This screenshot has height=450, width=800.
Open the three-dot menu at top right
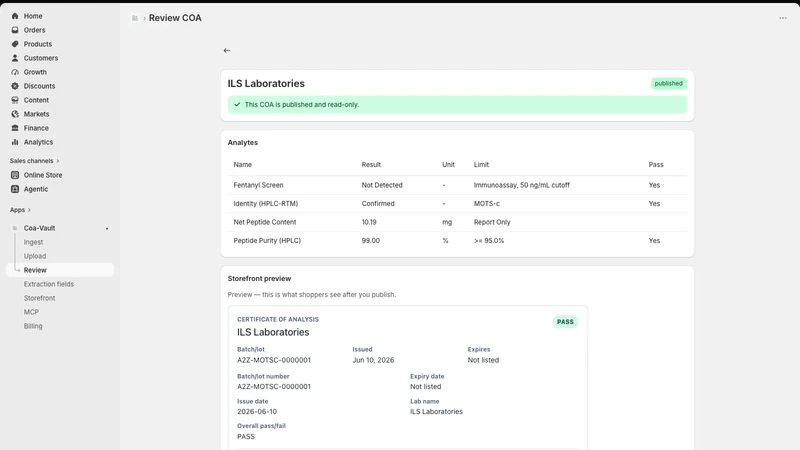(783, 18)
